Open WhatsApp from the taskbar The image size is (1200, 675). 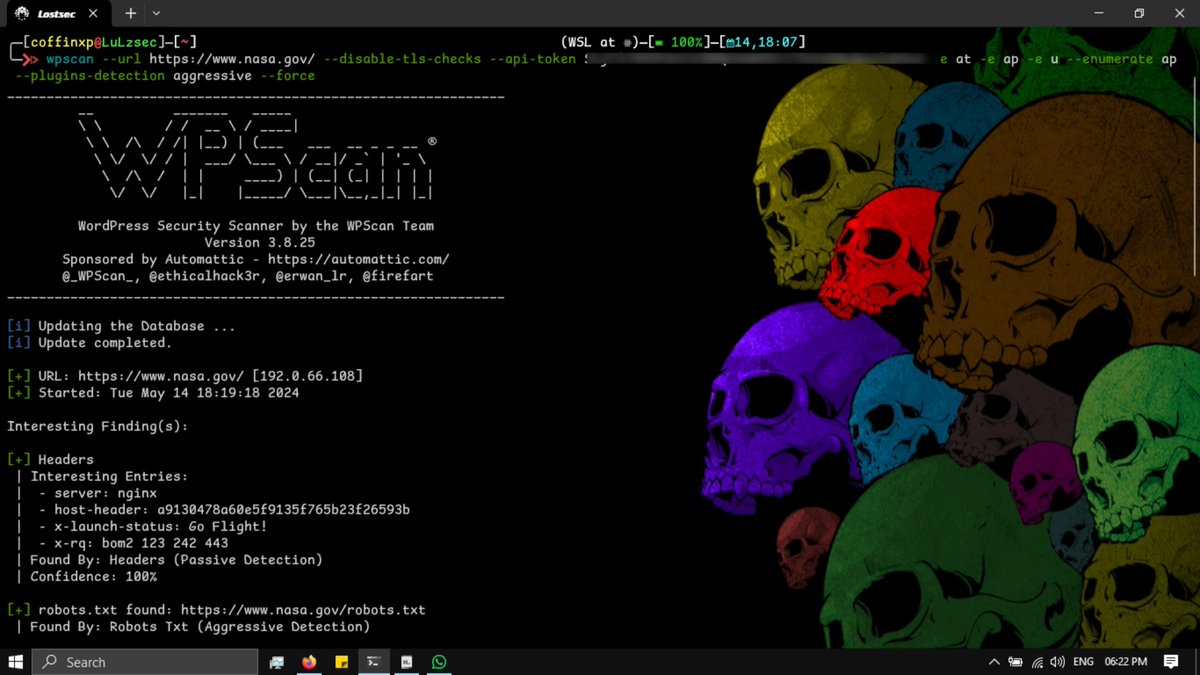click(x=439, y=662)
